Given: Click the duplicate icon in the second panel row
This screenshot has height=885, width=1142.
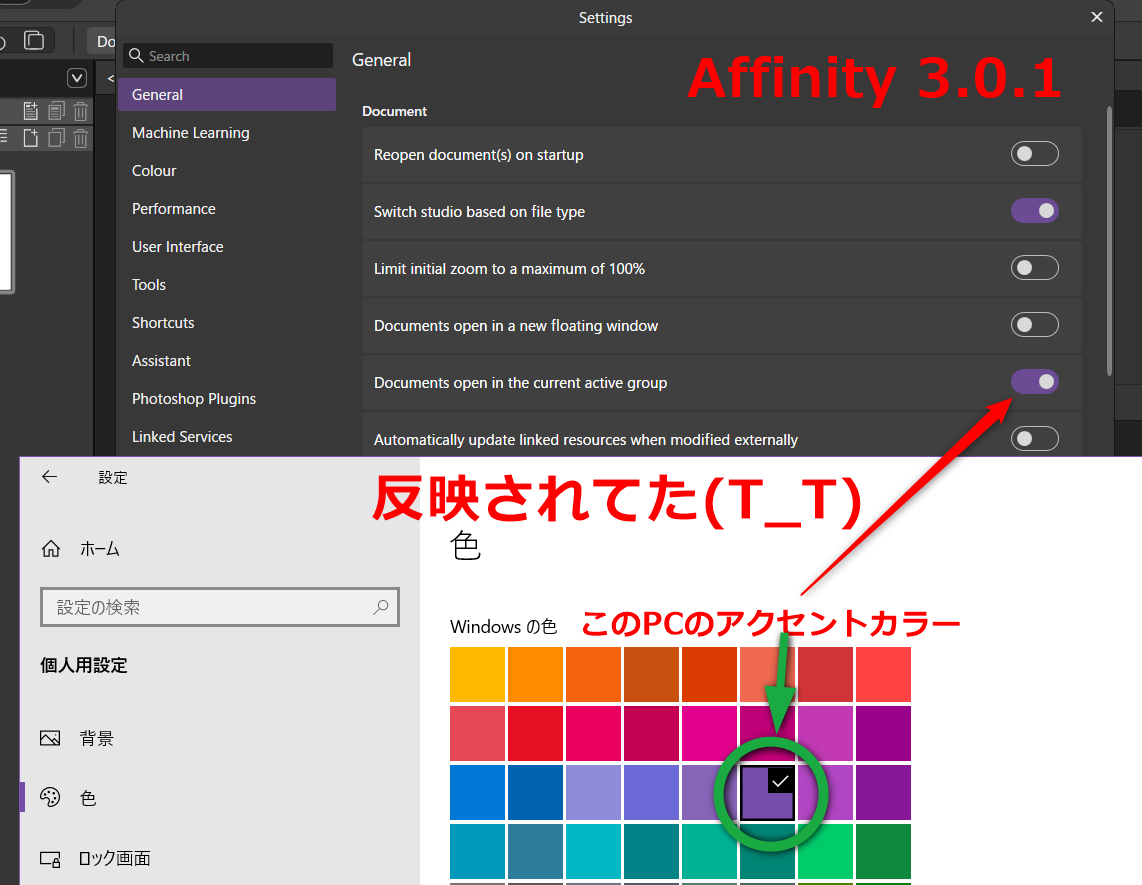Looking at the screenshot, I should point(56,137).
